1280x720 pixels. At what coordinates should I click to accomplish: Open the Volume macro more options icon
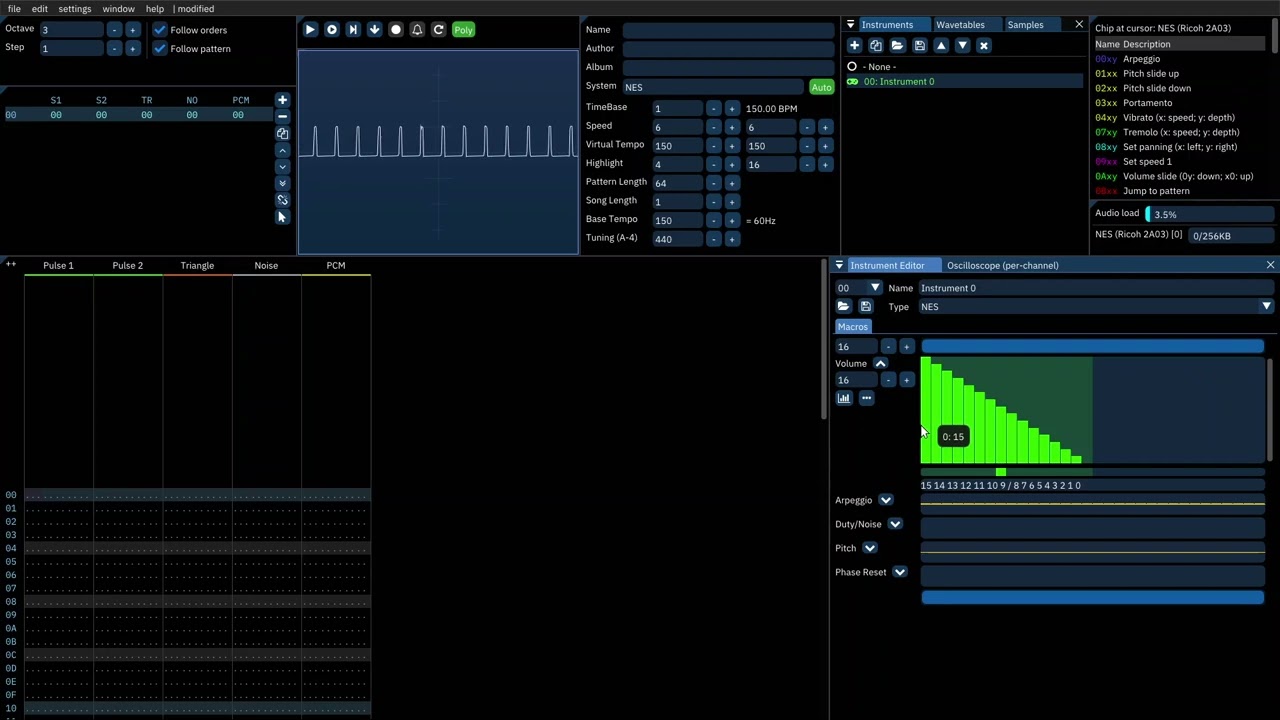click(x=866, y=398)
